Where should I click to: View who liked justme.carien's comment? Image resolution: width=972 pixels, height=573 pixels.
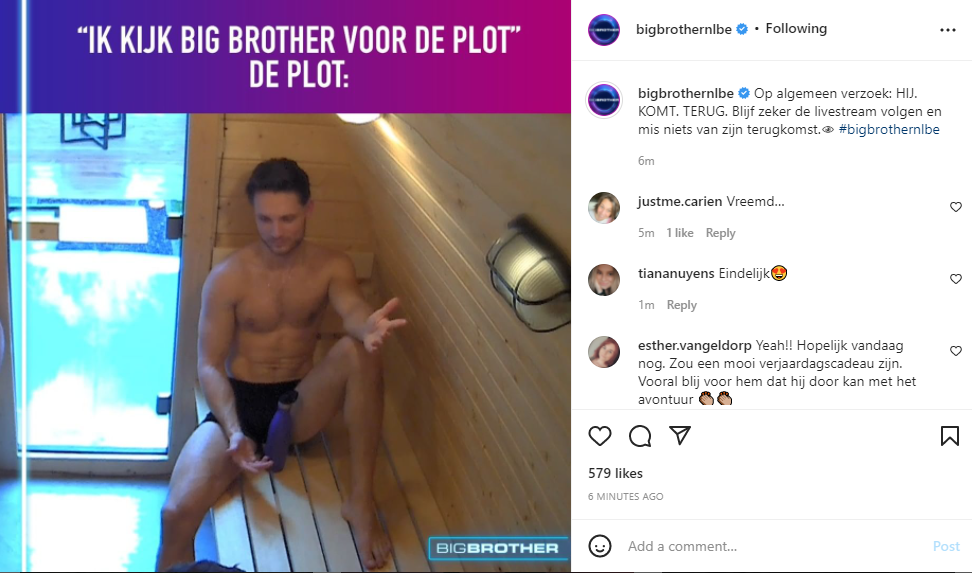(680, 233)
